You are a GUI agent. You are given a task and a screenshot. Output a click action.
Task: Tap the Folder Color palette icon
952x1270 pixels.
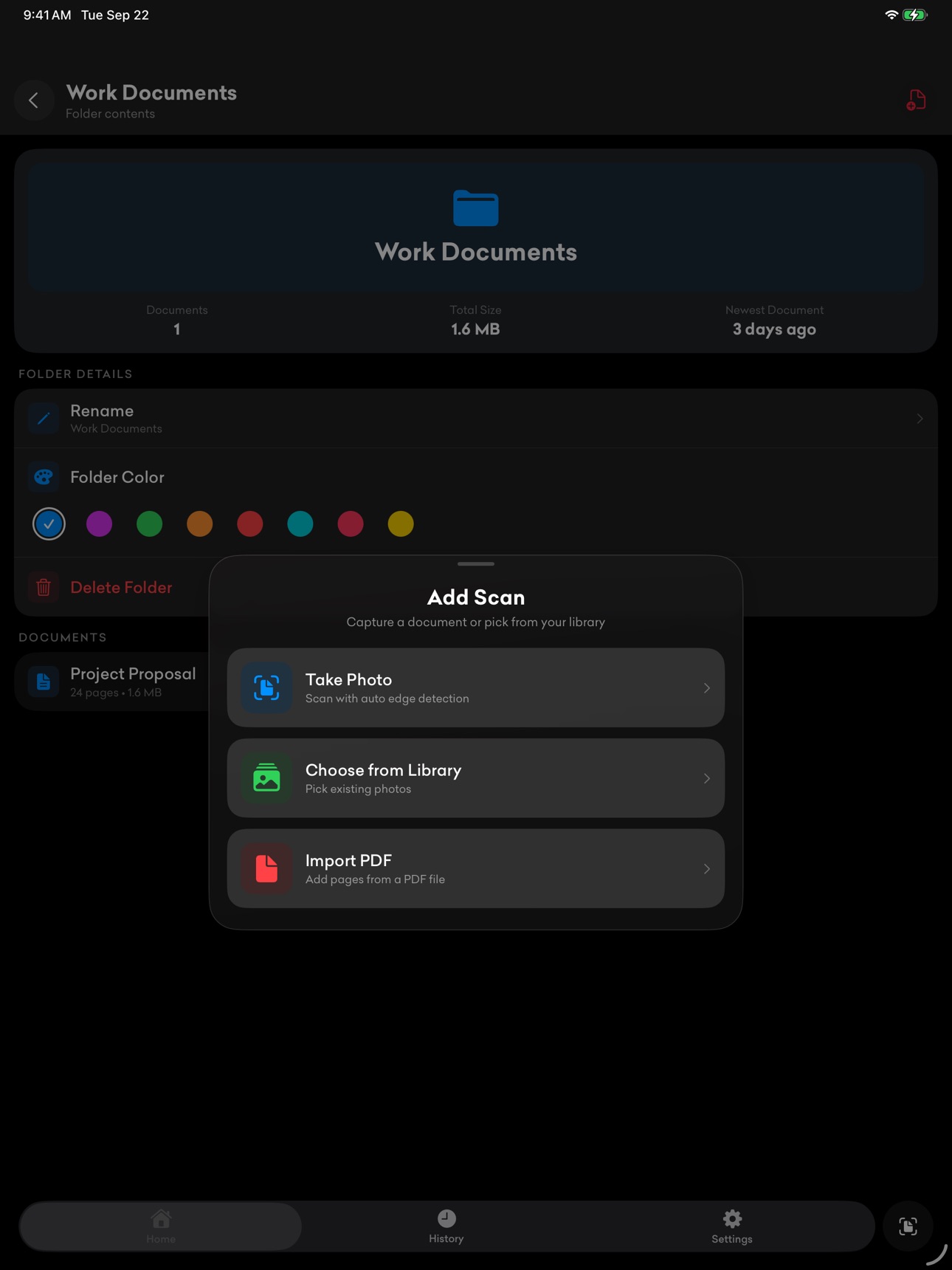pyautogui.click(x=44, y=477)
